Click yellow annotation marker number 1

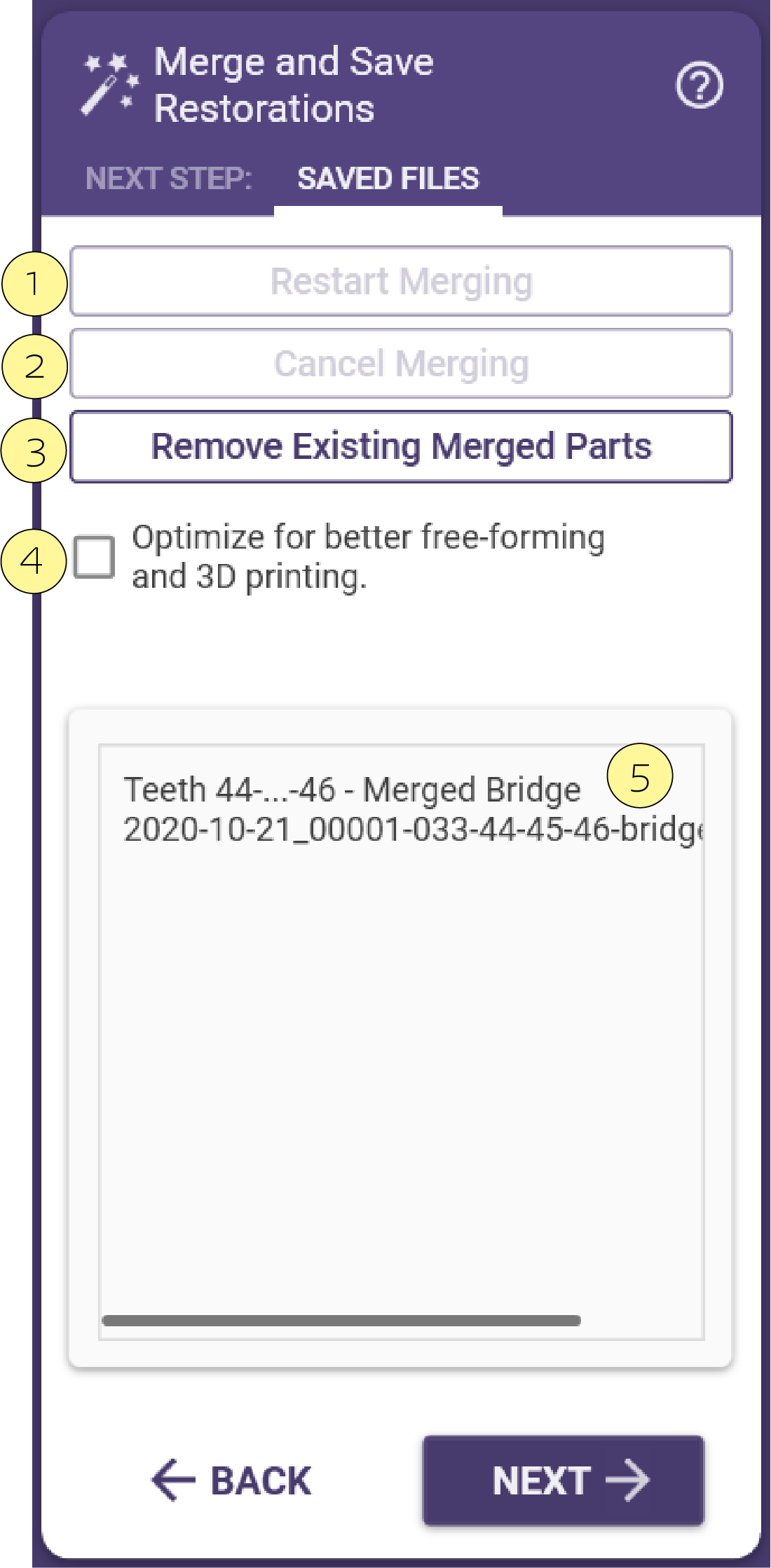click(x=34, y=284)
